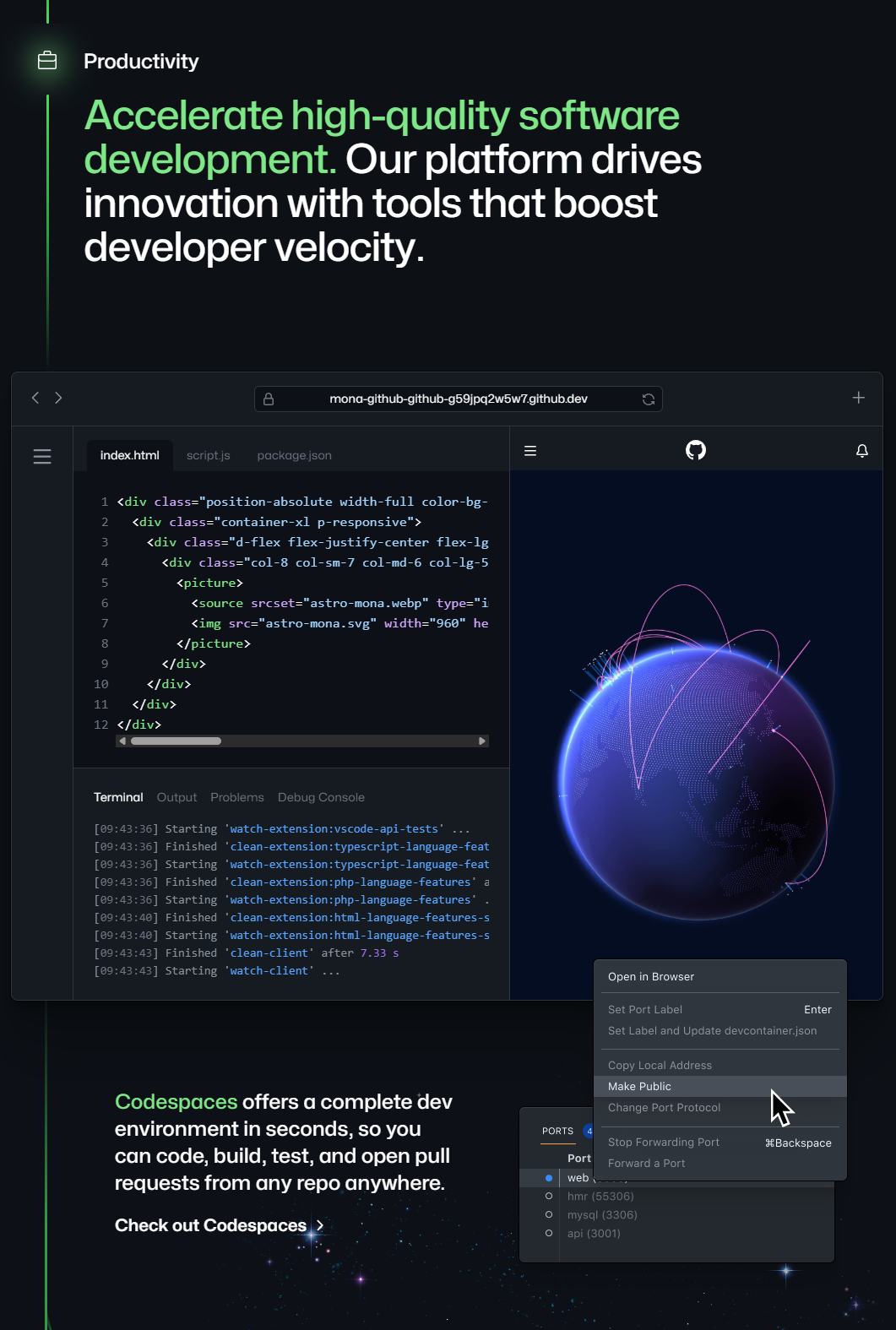Select the mysql (3306) port radio
896x1330 pixels.
coord(549,1215)
